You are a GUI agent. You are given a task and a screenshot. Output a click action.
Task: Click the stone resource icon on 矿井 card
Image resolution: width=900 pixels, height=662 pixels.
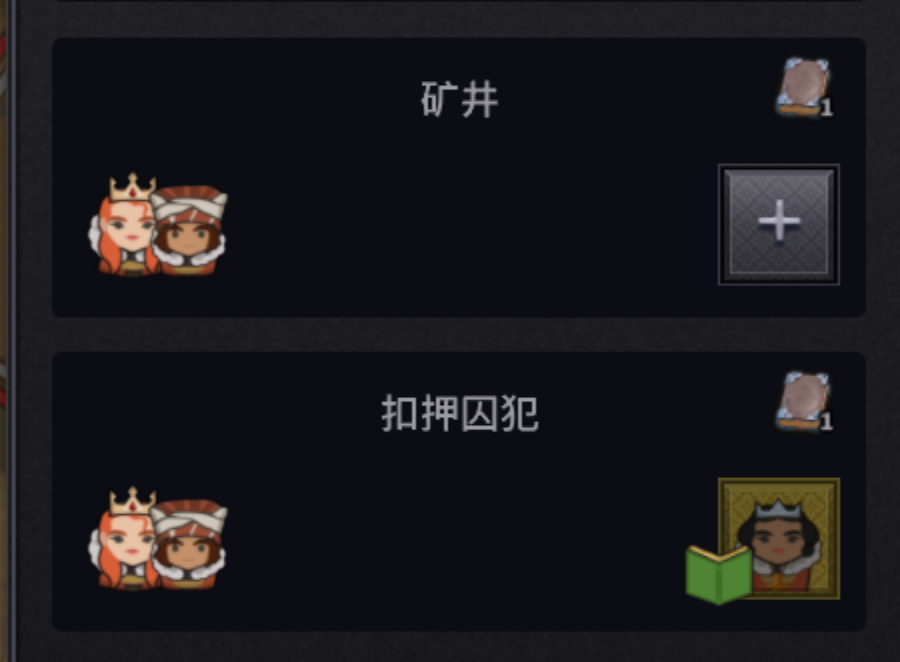pos(804,87)
